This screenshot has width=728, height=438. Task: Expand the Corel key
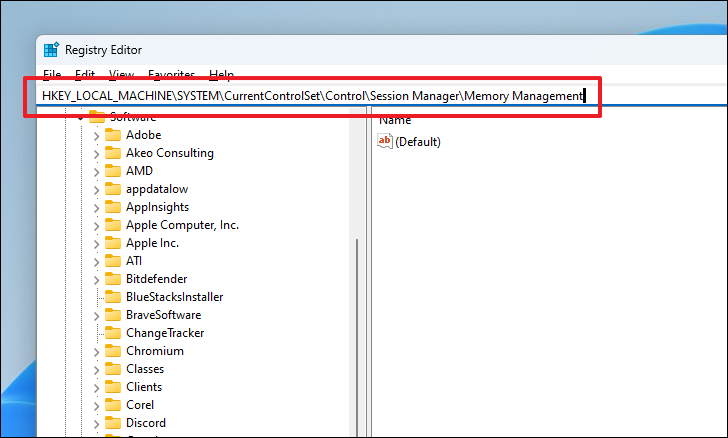[x=96, y=406]
